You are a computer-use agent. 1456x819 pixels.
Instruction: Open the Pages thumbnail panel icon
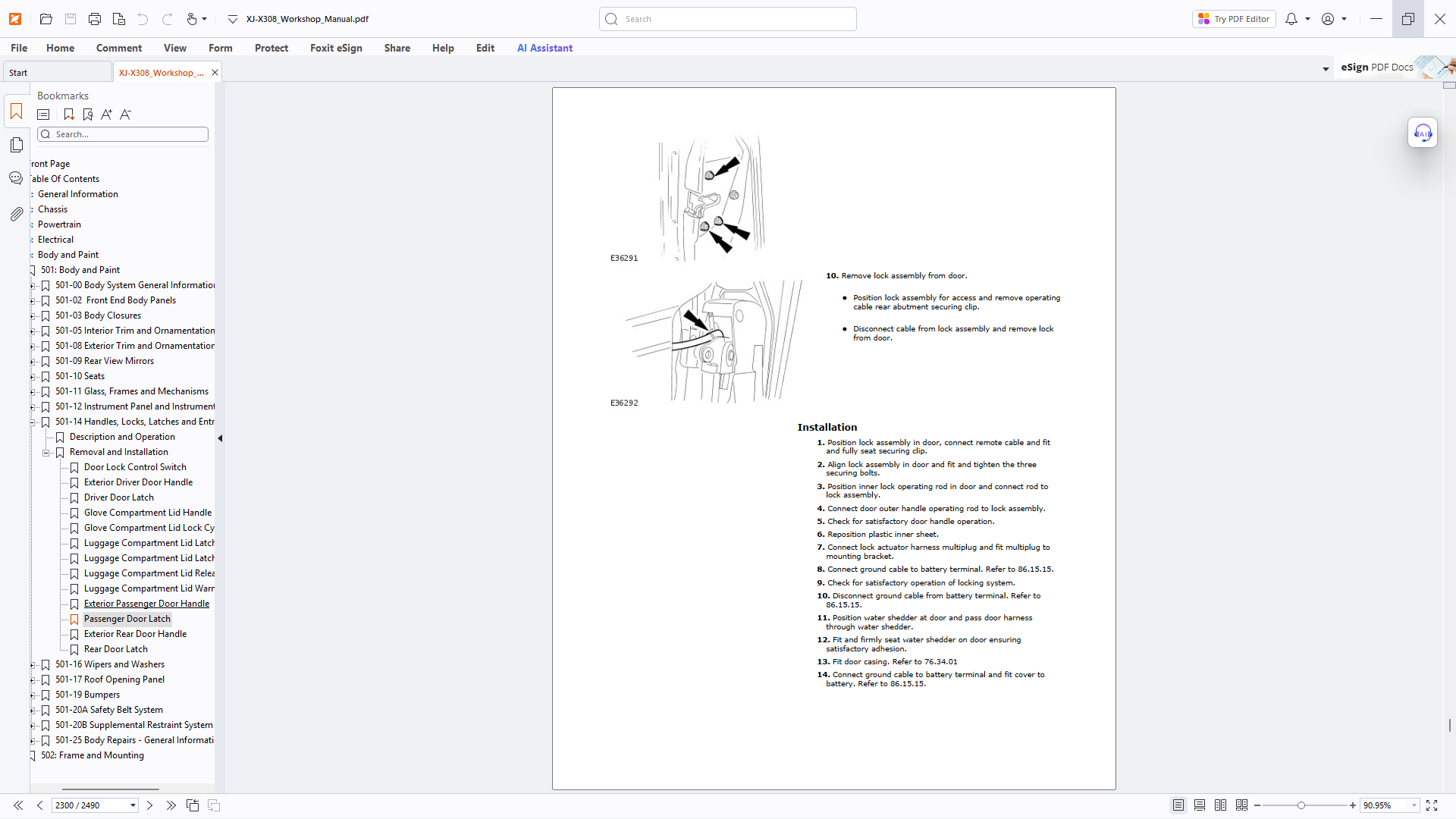16,145
